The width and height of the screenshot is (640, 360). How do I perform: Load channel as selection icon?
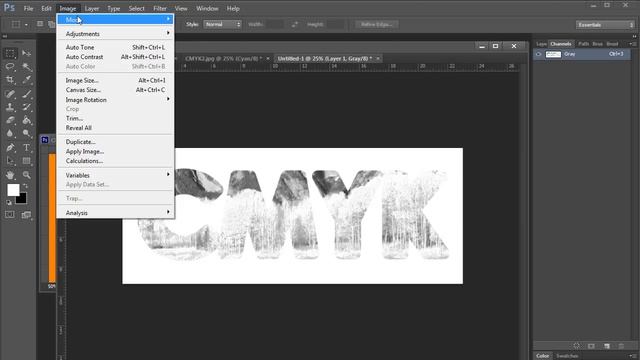[576, 346]
